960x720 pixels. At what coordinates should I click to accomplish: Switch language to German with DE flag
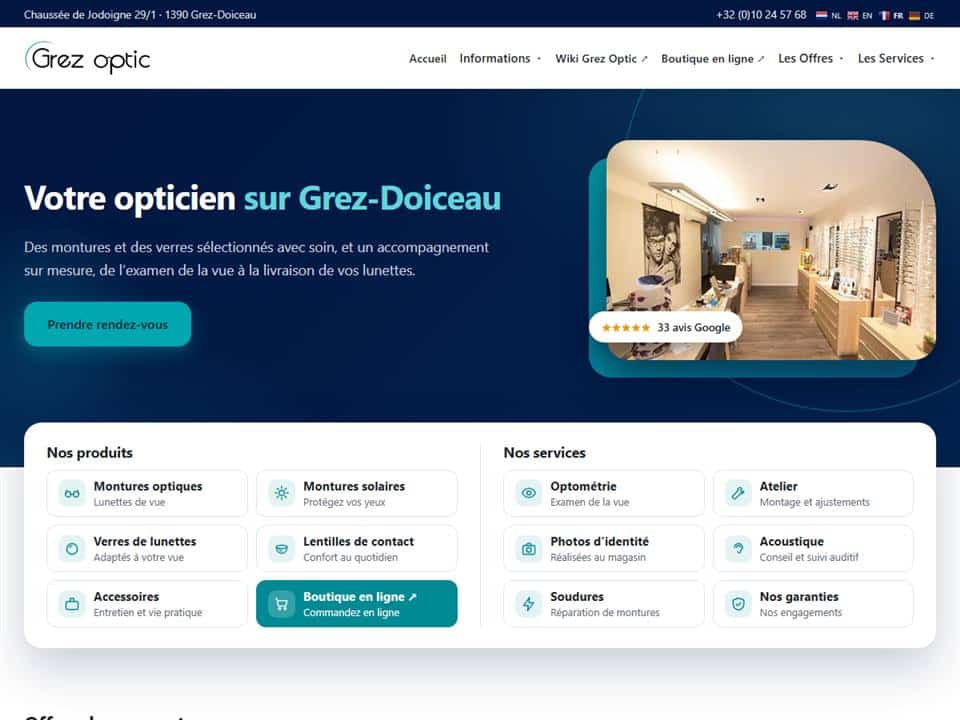(921, 15)
